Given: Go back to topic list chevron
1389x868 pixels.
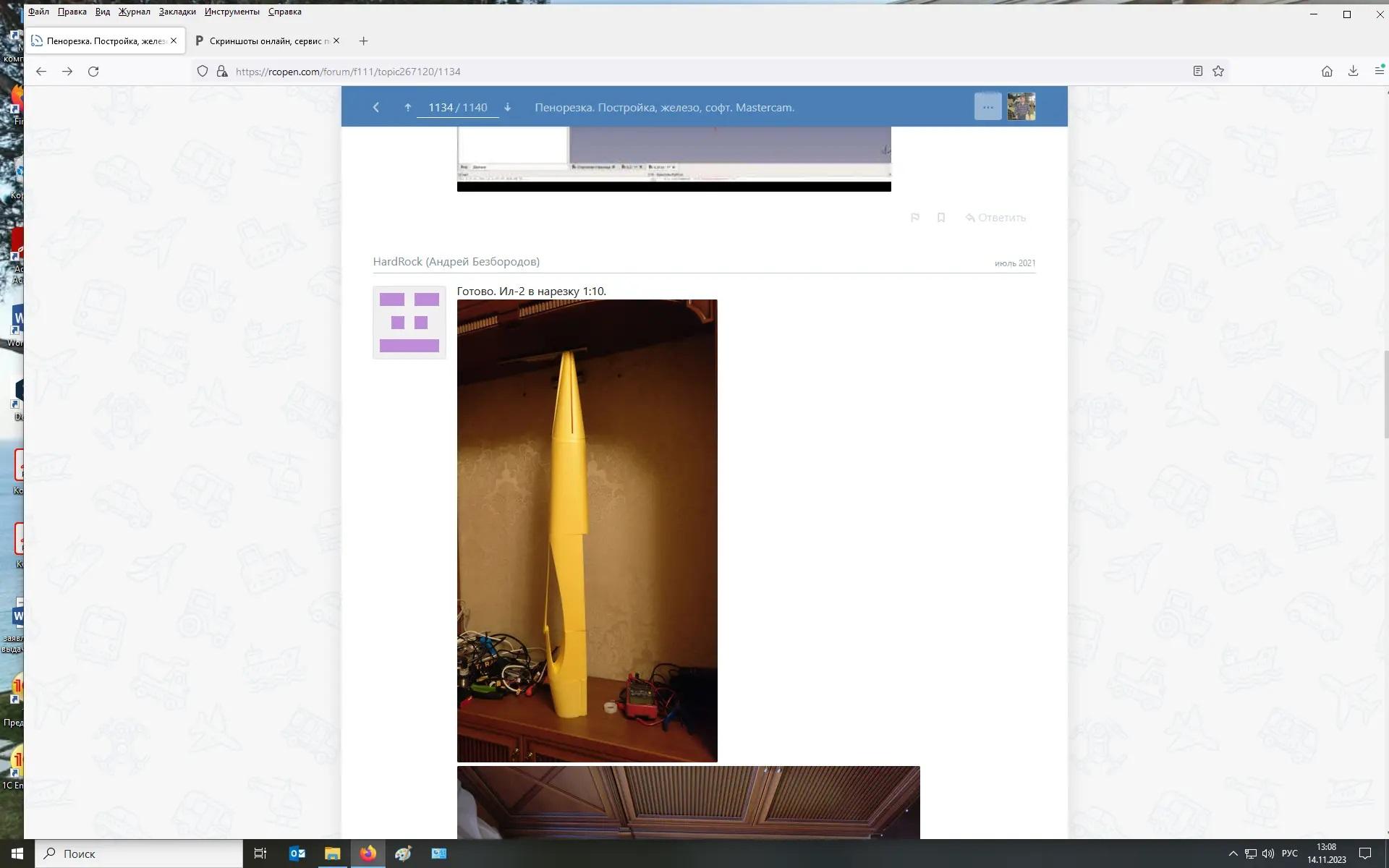Looking at the screenshot, I should coord(376,107).
